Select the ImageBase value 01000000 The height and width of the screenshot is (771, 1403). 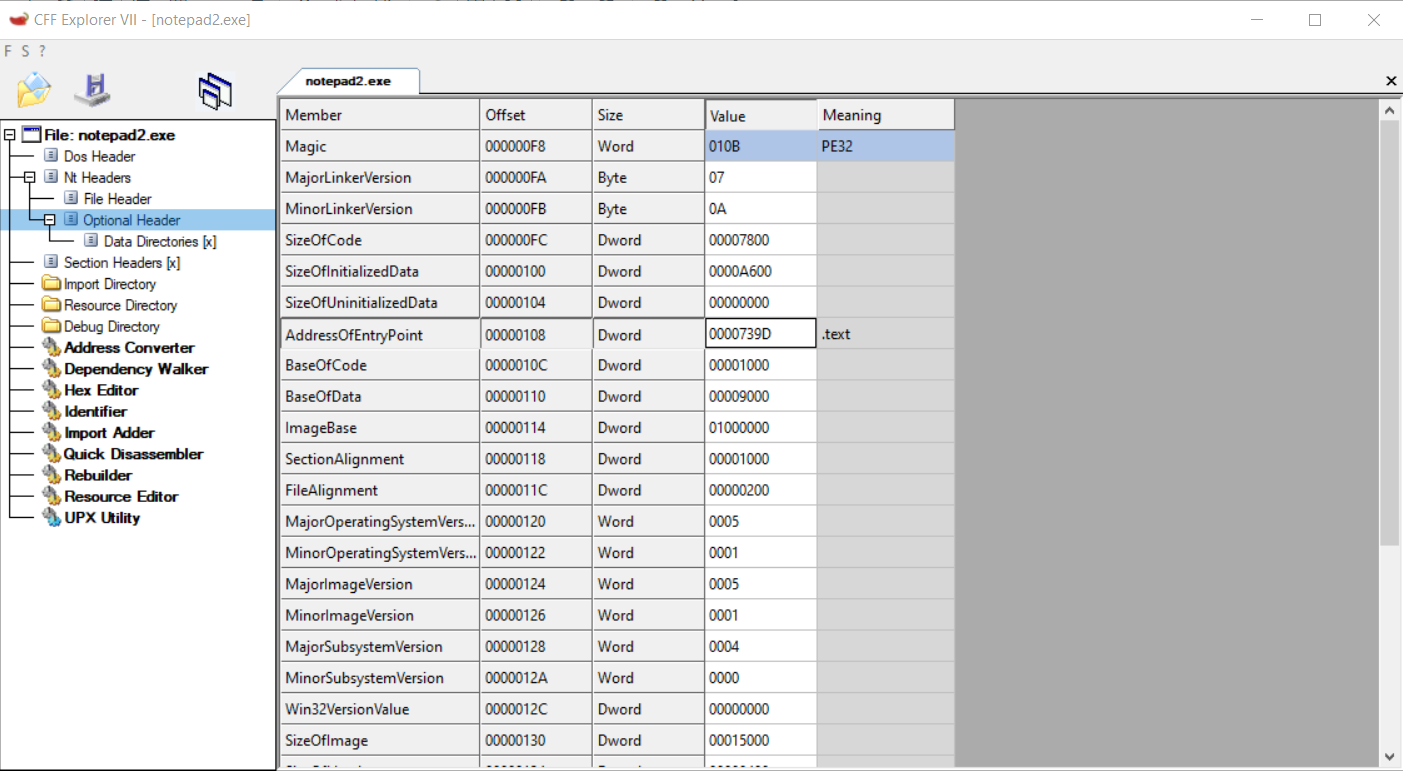(761, 427)
